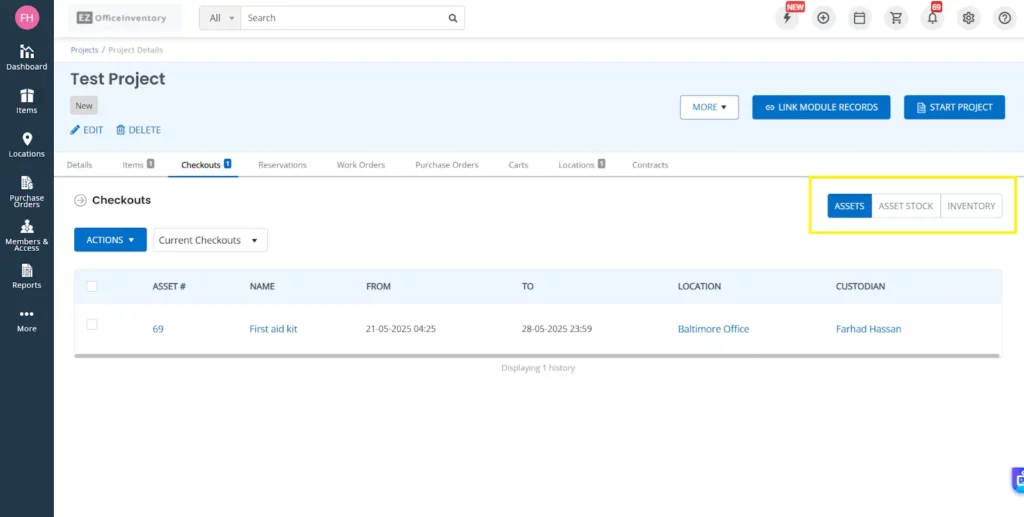Click Start Project button
The height and width of the screenshot is (517, 1024).
954,107
